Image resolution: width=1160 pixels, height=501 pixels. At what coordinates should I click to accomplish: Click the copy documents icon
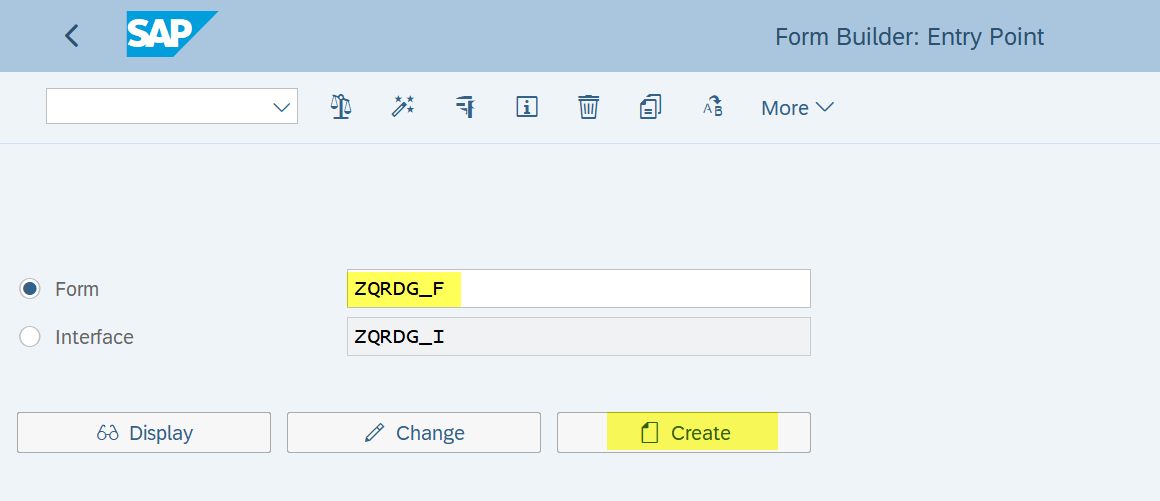click(650, 106)
